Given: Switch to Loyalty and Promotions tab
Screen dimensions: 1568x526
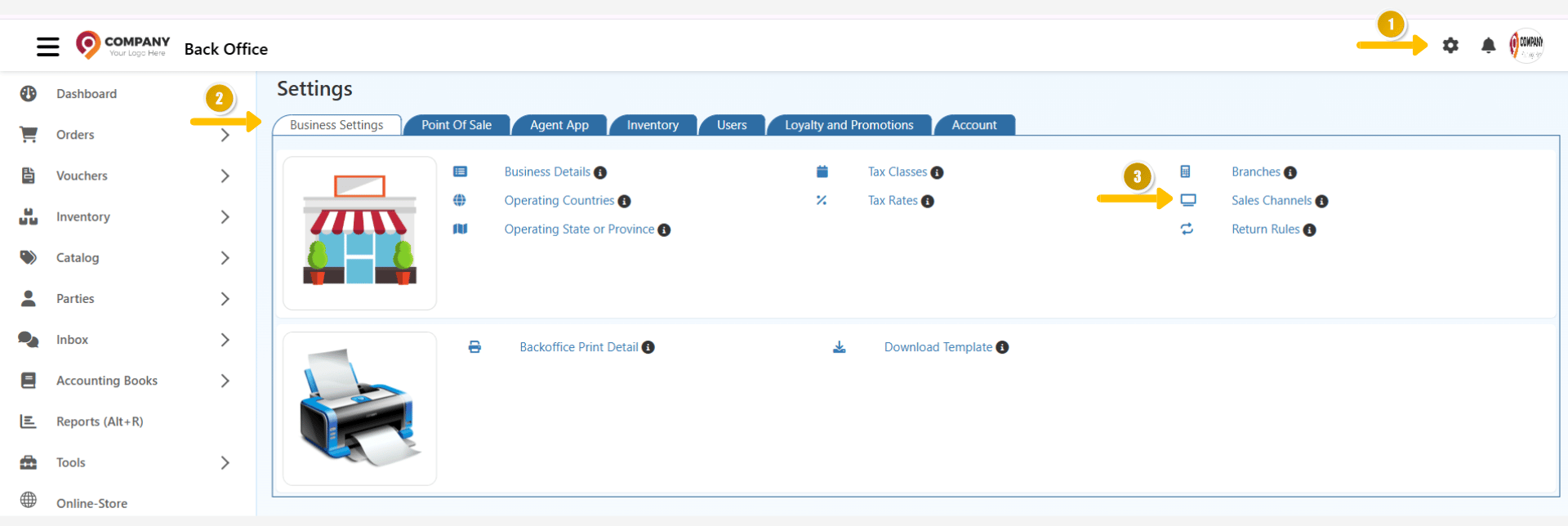Looking at the screenshot, I should [x=849, y=125].
